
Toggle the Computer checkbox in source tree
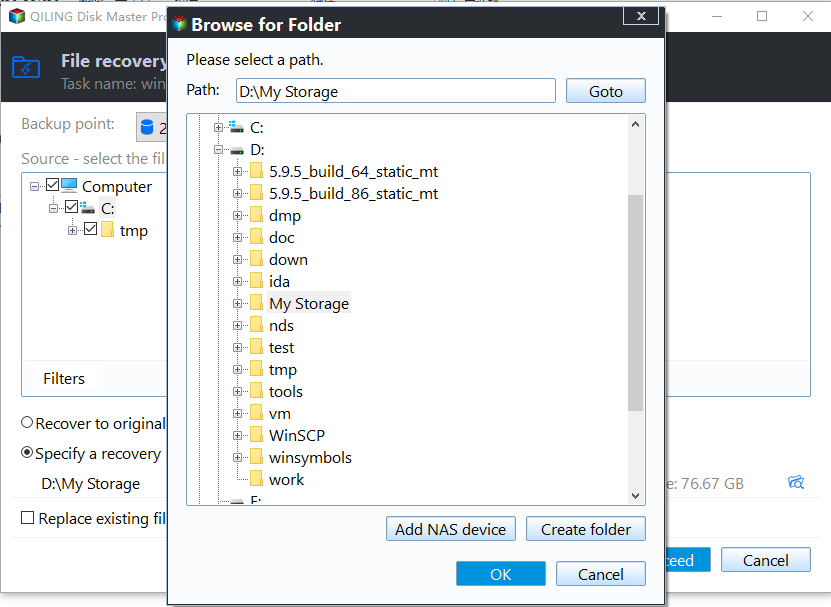[52, 185]
